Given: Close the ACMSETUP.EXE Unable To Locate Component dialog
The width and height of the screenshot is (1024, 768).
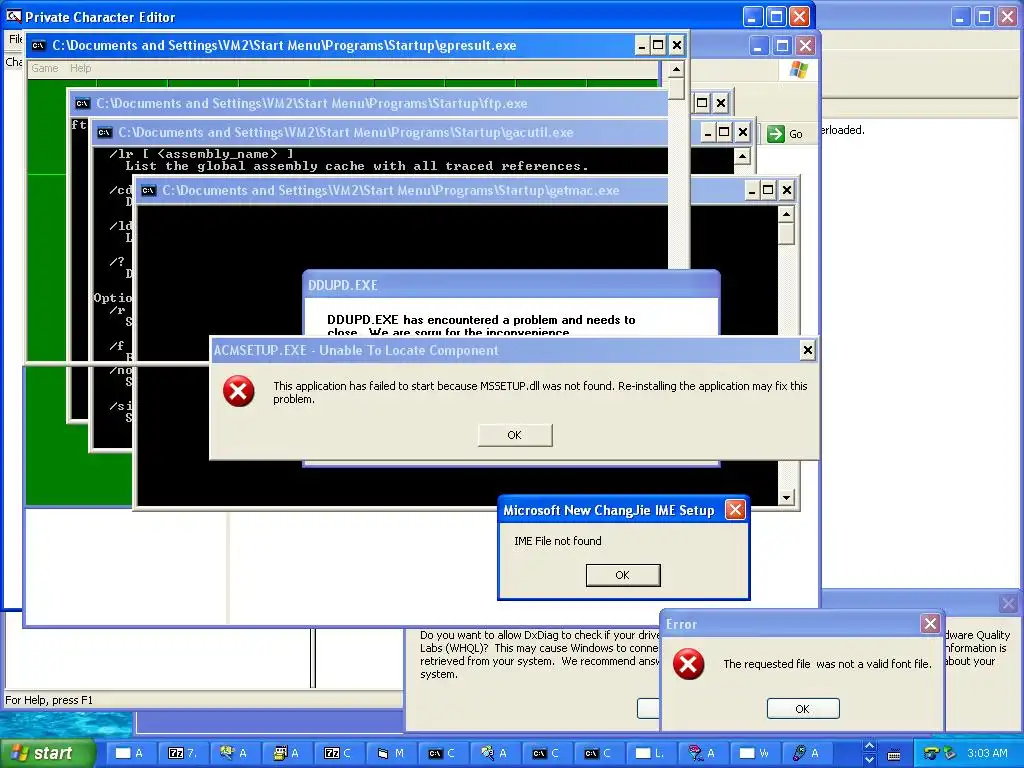Looking at the screenshot, I should pos(807,351).
